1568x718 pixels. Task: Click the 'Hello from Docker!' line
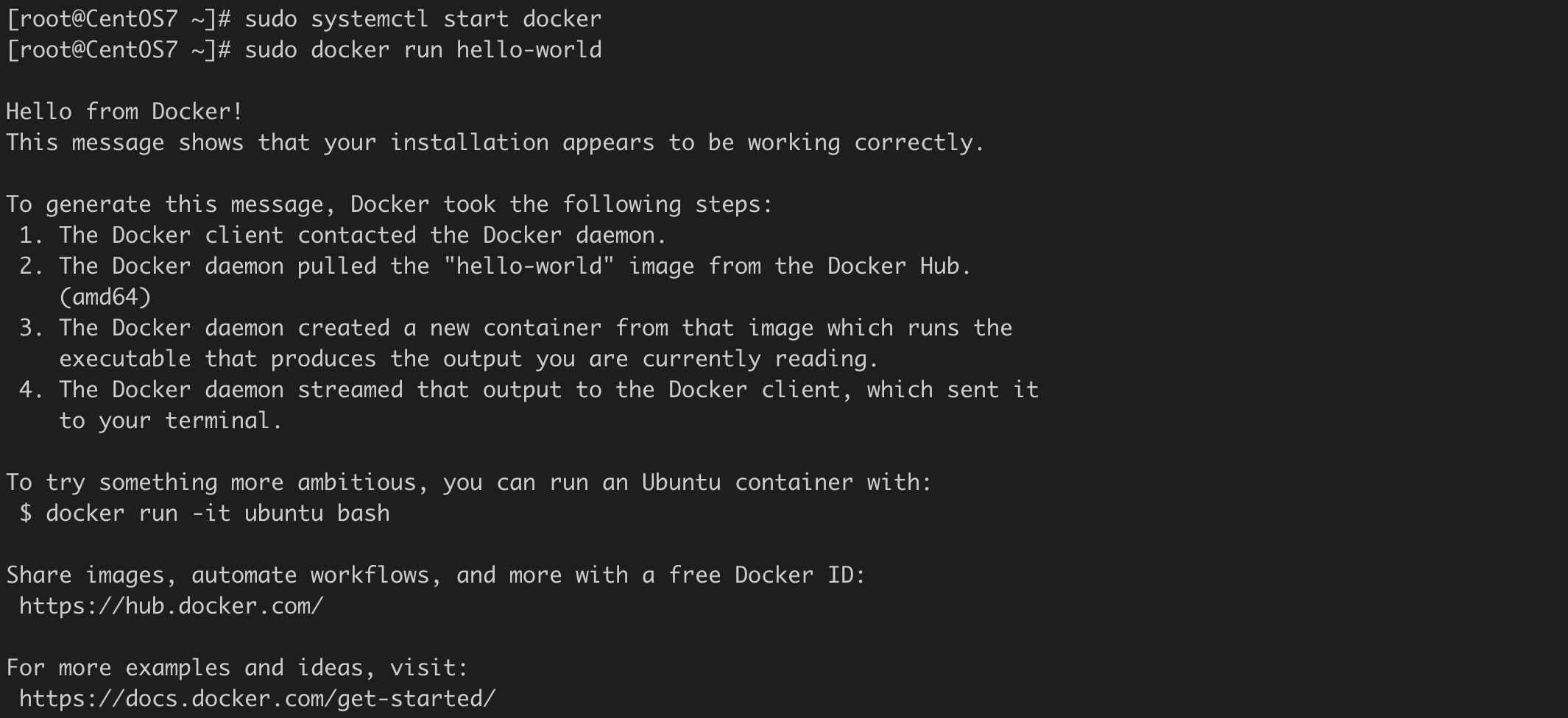point(124,112)
